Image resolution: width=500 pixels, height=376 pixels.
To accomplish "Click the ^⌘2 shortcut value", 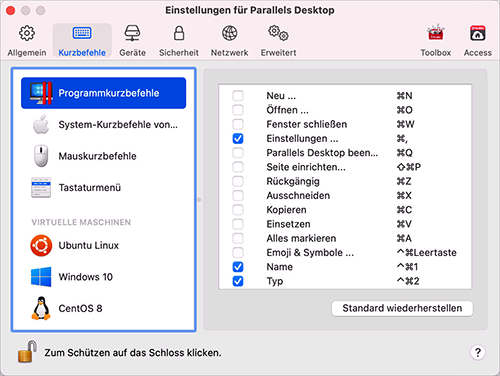I will click(x=408, y=281).
